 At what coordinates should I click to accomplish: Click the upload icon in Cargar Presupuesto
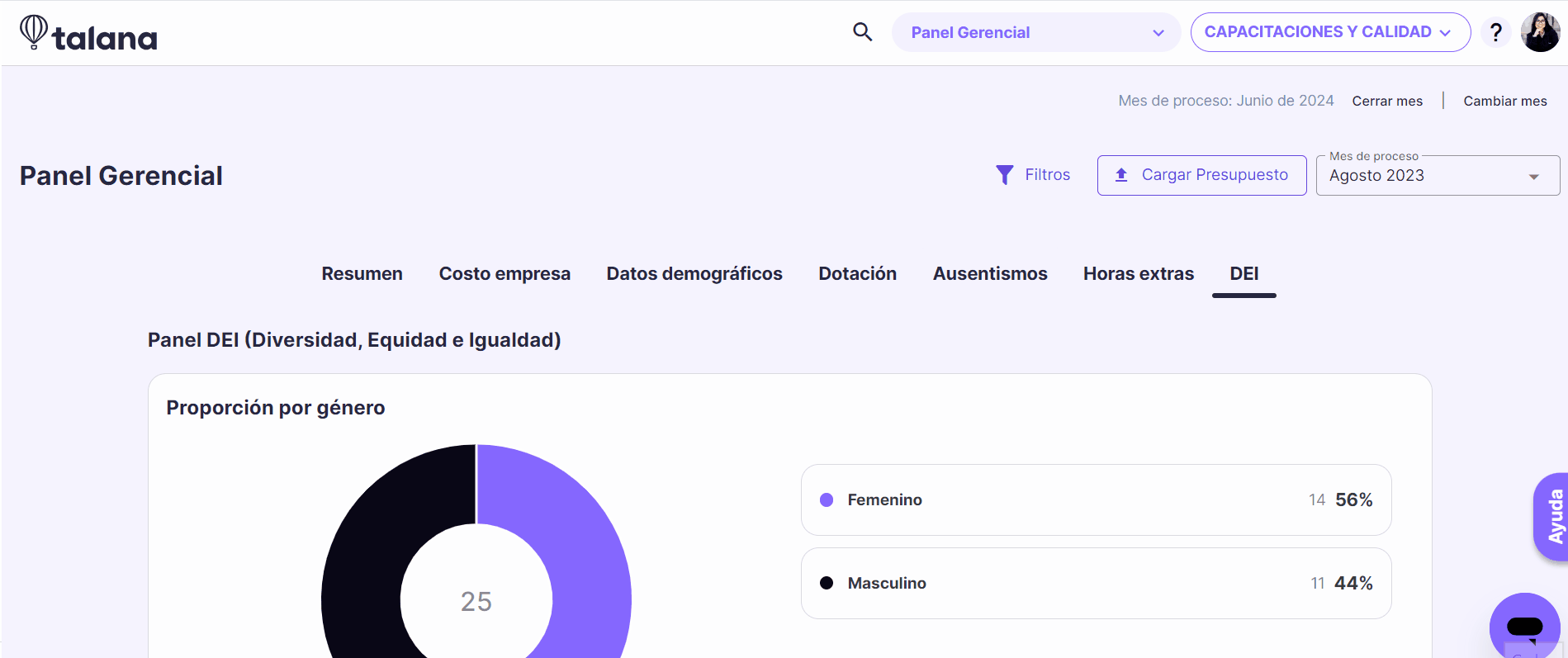[x=1121, y=175]
